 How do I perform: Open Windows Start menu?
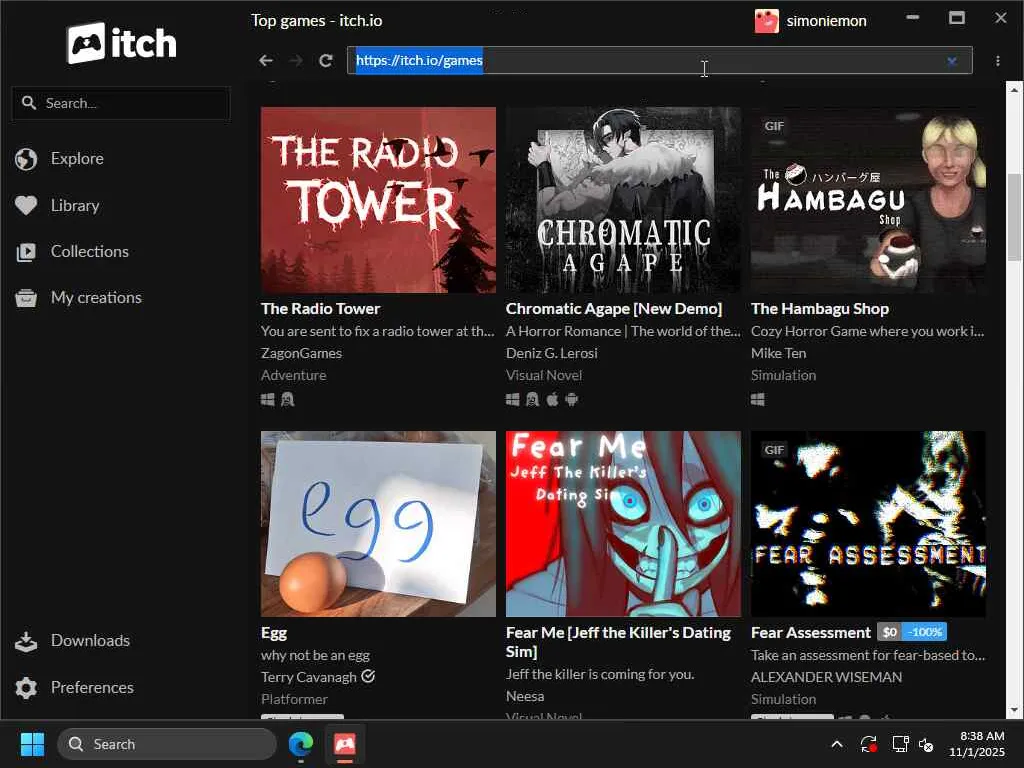[32, 744]
